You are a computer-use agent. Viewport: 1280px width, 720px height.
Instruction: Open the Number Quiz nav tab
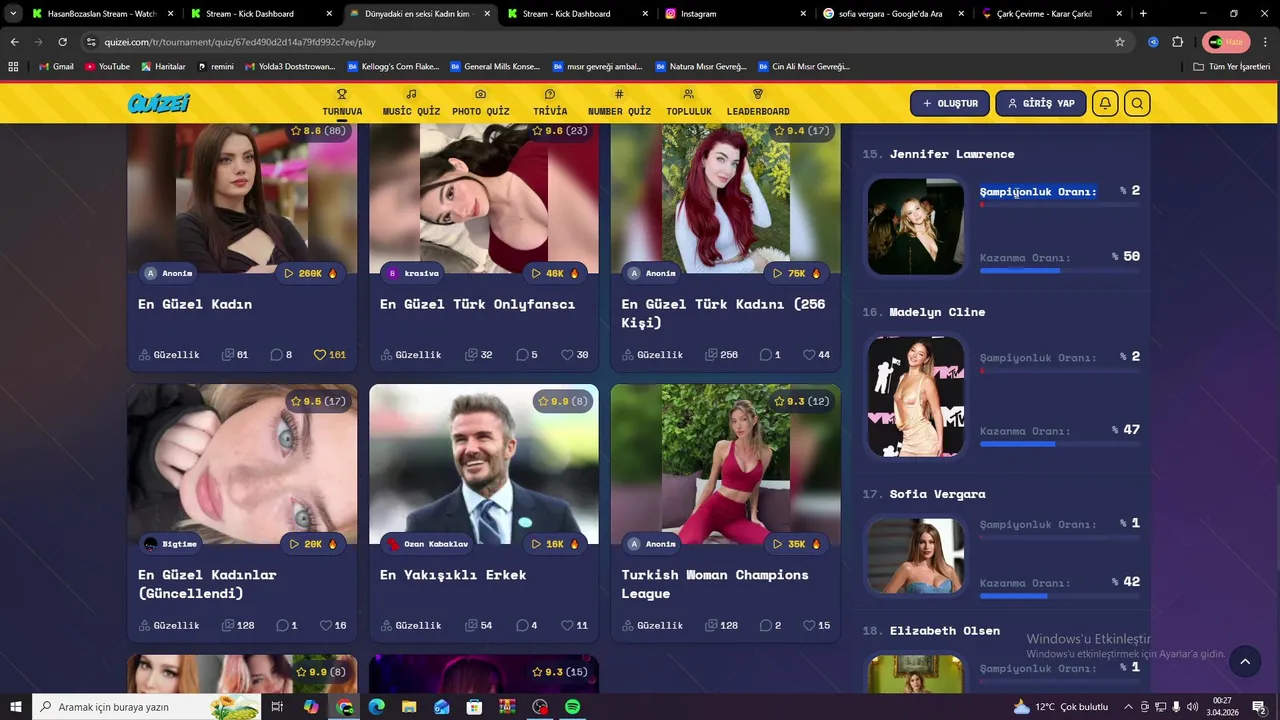click(x=619, y=103)
